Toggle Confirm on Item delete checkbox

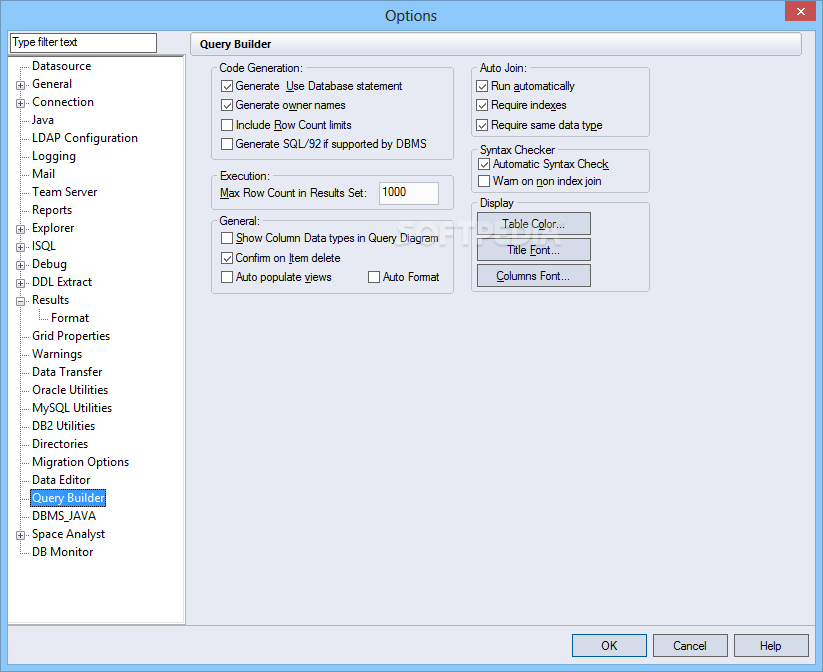pos(227,258)
